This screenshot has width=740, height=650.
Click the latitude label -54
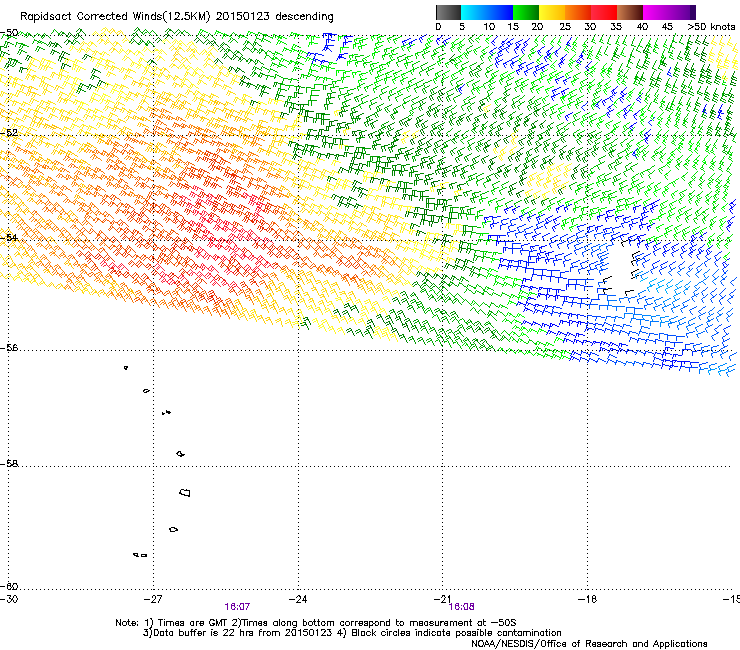click(9, 237)
